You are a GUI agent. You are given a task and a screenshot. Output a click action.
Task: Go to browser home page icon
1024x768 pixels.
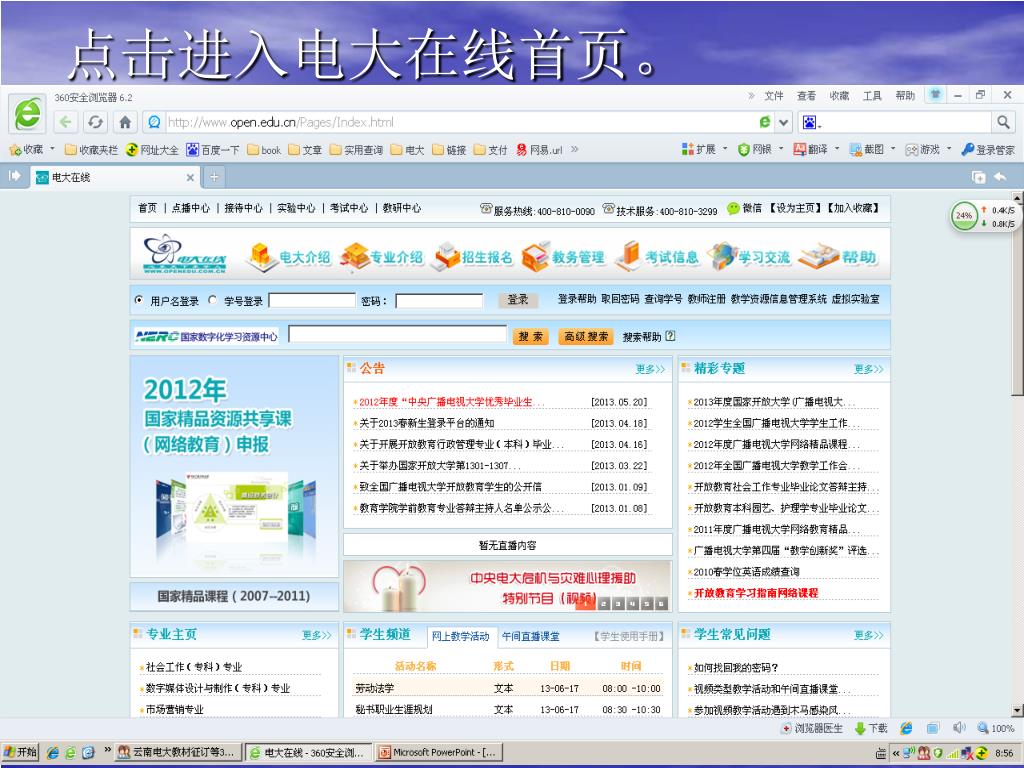point(125,122)
